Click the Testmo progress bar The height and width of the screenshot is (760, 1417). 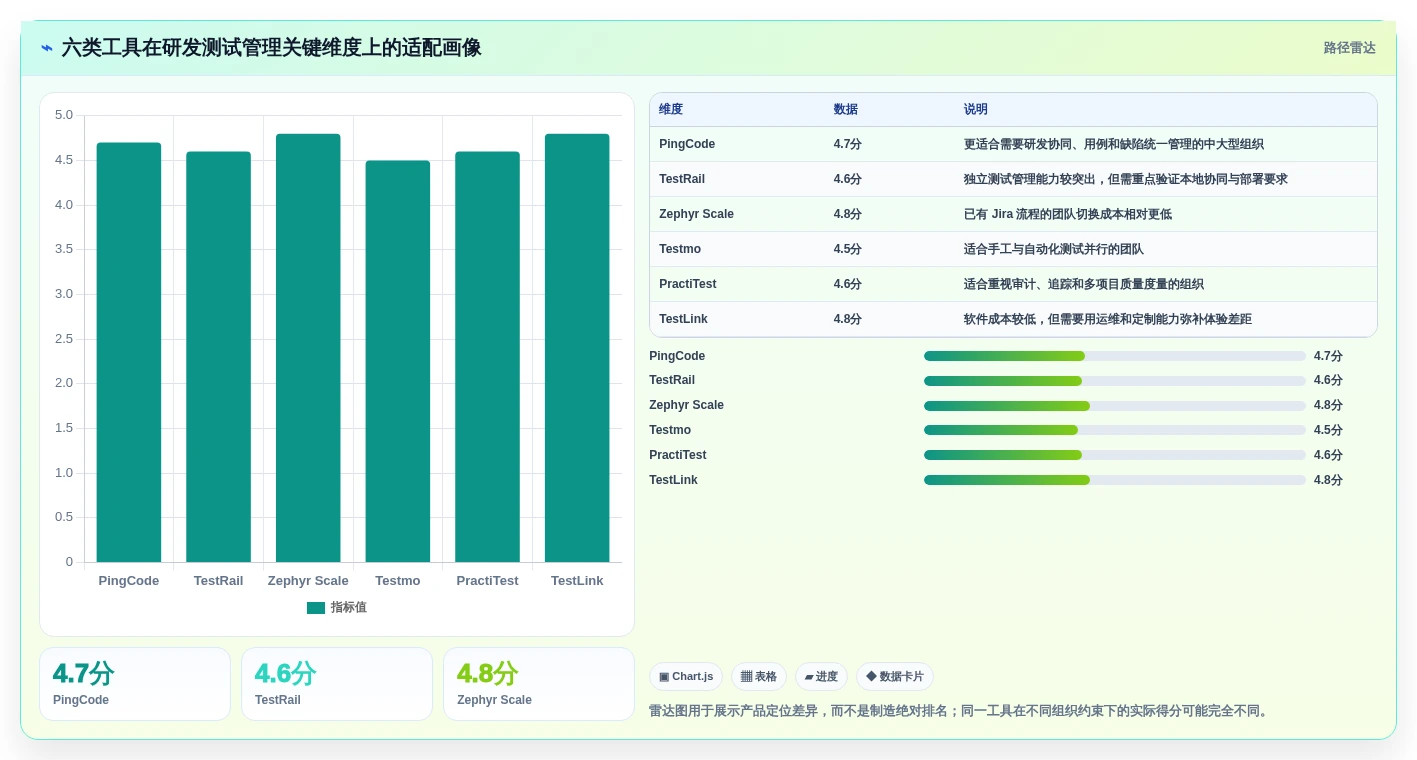click(1115, 430)
